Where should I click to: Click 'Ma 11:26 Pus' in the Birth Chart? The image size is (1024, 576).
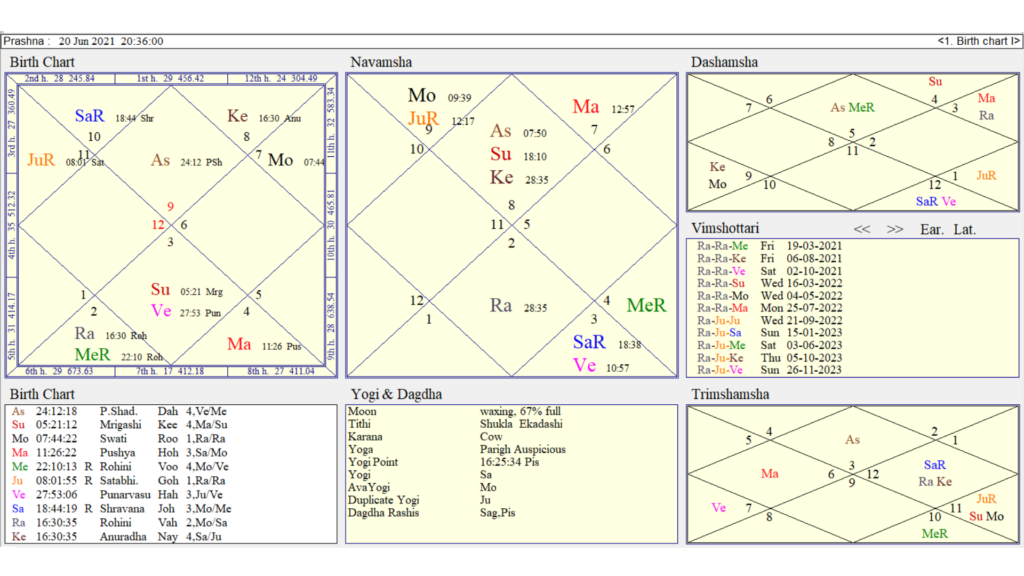coord(264,344)
